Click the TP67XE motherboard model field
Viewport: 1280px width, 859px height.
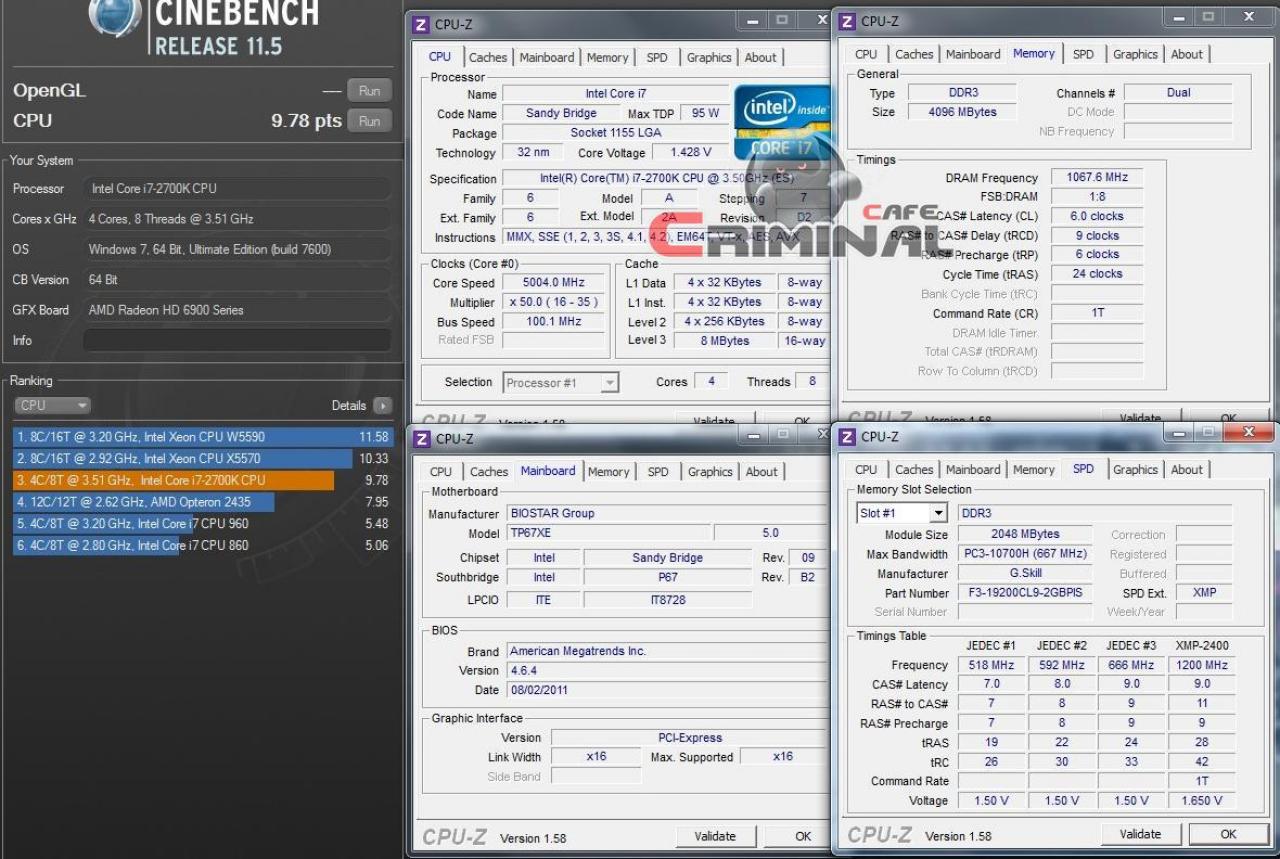pyautogui.click(x=608, y=533)
